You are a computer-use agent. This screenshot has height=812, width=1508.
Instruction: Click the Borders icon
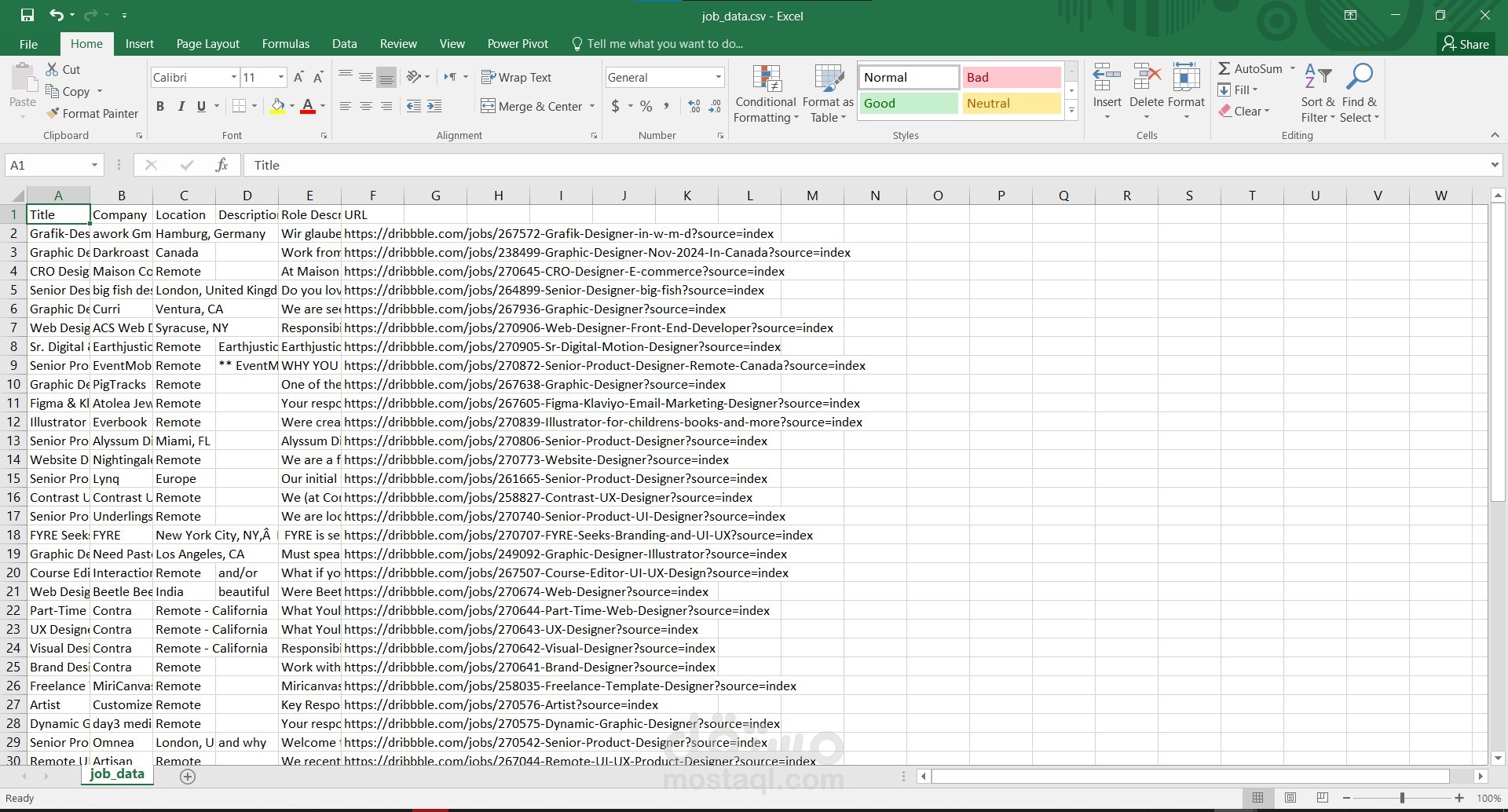240,106
